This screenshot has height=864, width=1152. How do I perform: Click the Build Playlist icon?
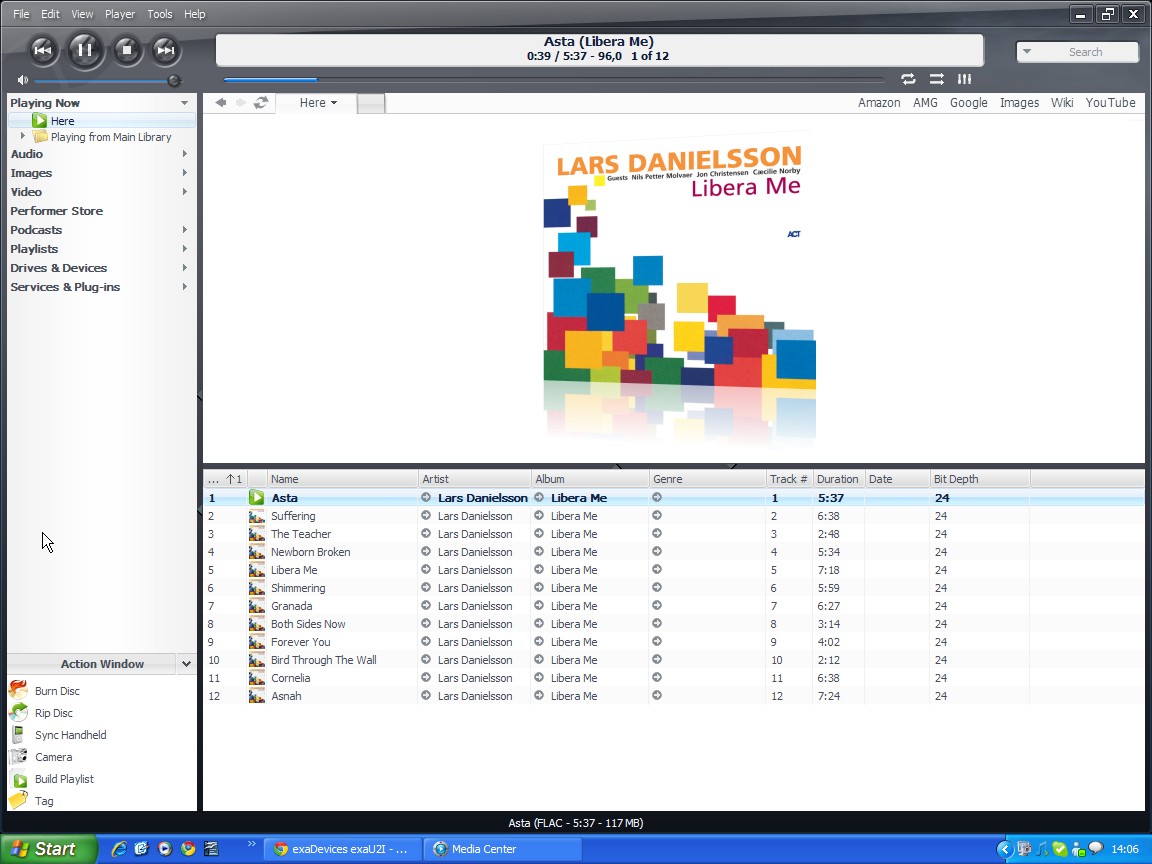20,780
